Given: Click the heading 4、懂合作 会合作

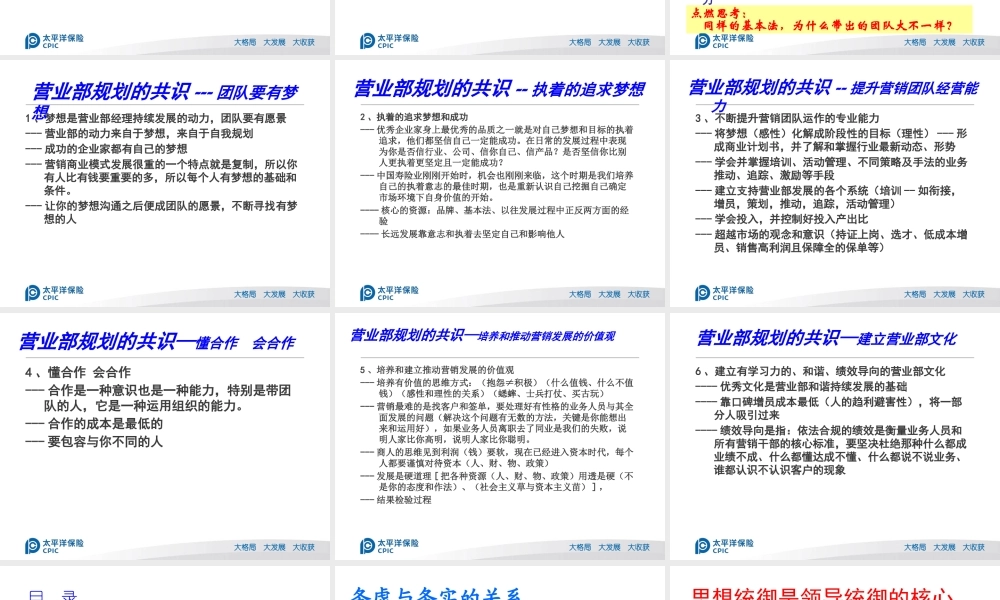Looking at the screenshot, I should [x=78, y=372].
